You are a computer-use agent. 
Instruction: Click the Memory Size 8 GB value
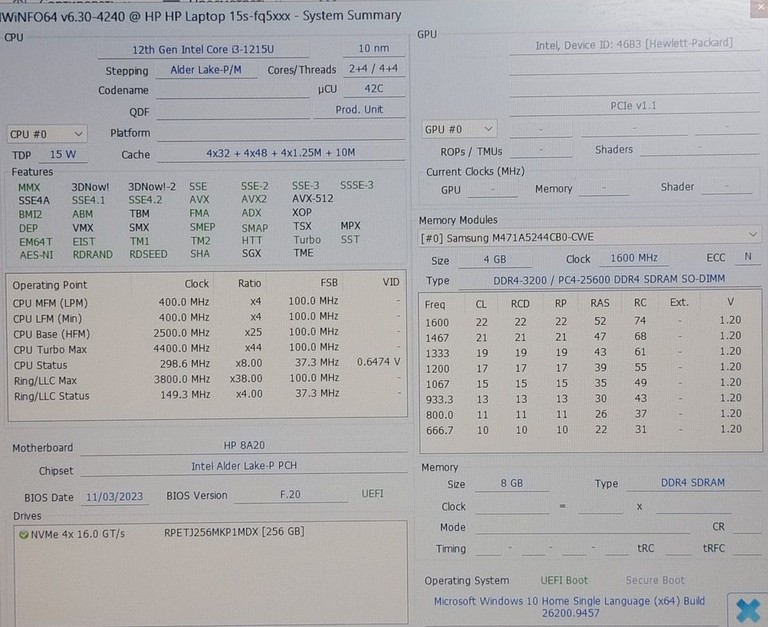(x=512, y=483)
